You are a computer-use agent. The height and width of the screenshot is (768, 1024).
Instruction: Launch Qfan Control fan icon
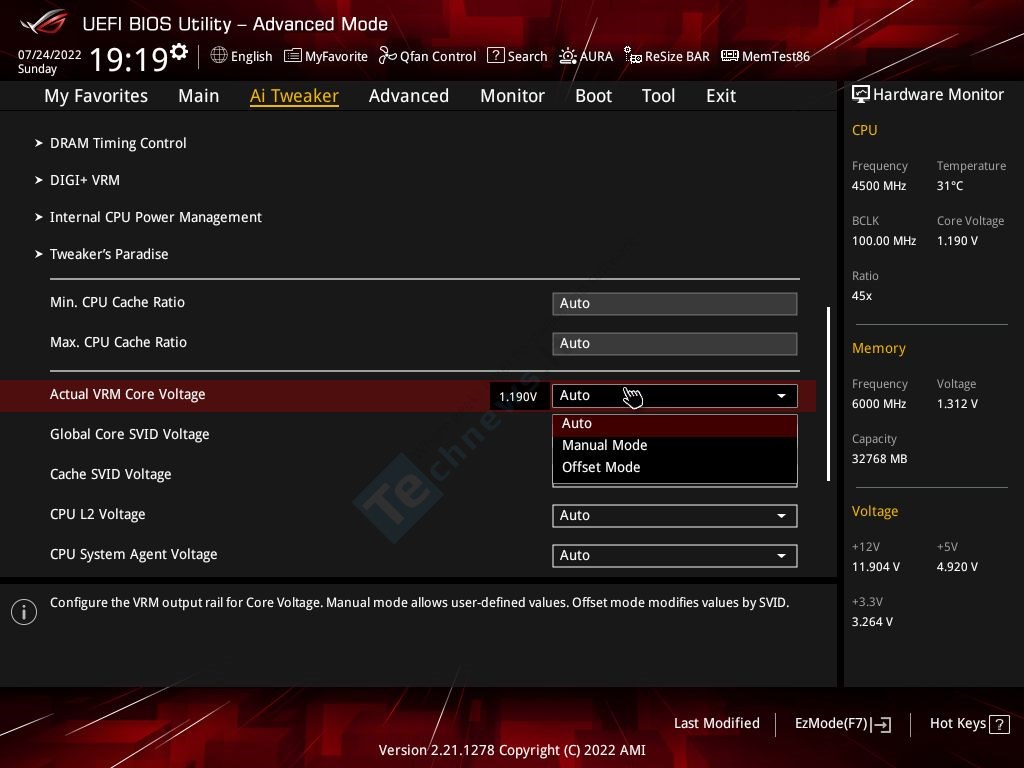click(387, 56)
